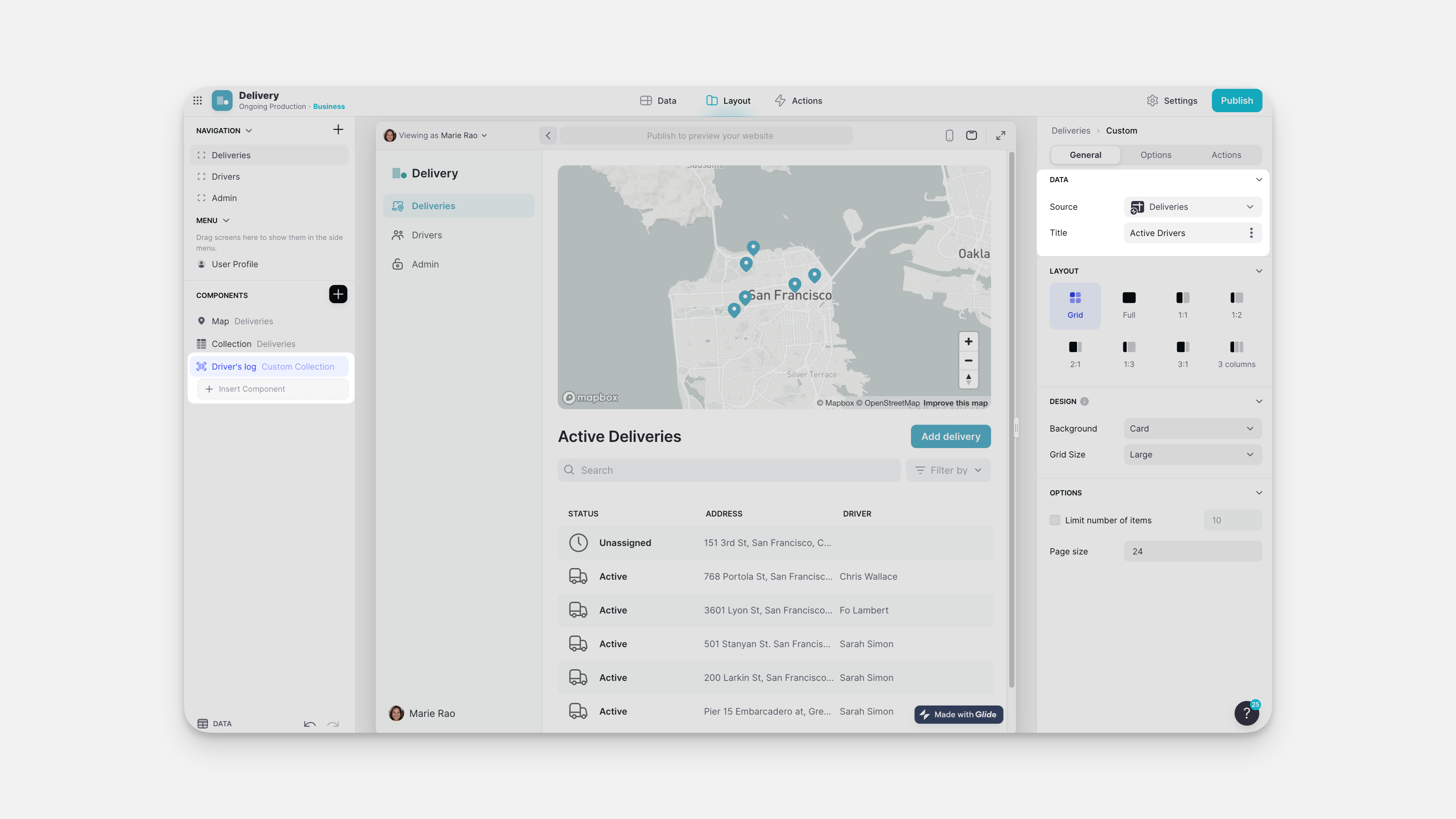Enable Limit number of items checkbox
This screenshot has width=1456, height=819.
point(1055,520)
